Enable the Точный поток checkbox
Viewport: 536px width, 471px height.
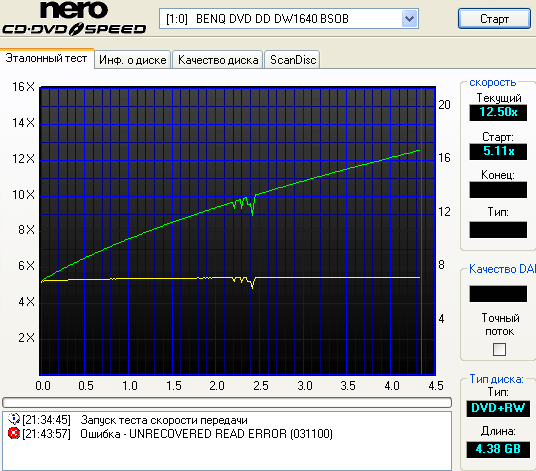499,349
